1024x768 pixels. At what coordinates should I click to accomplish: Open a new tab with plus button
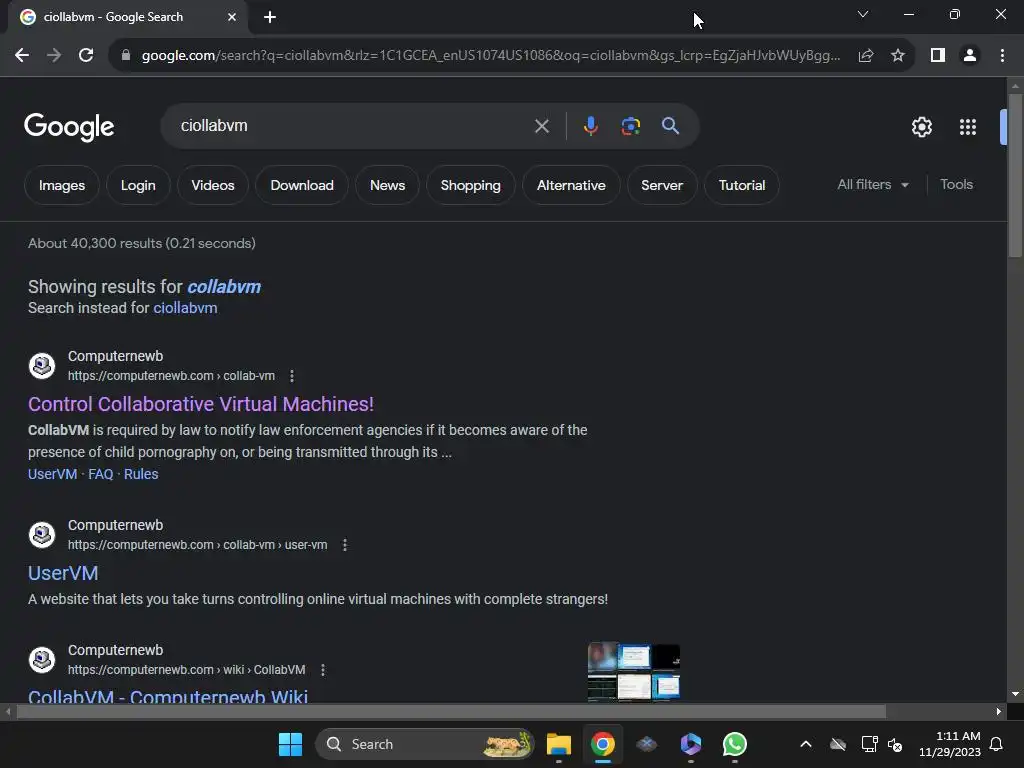tap(270, 18)
